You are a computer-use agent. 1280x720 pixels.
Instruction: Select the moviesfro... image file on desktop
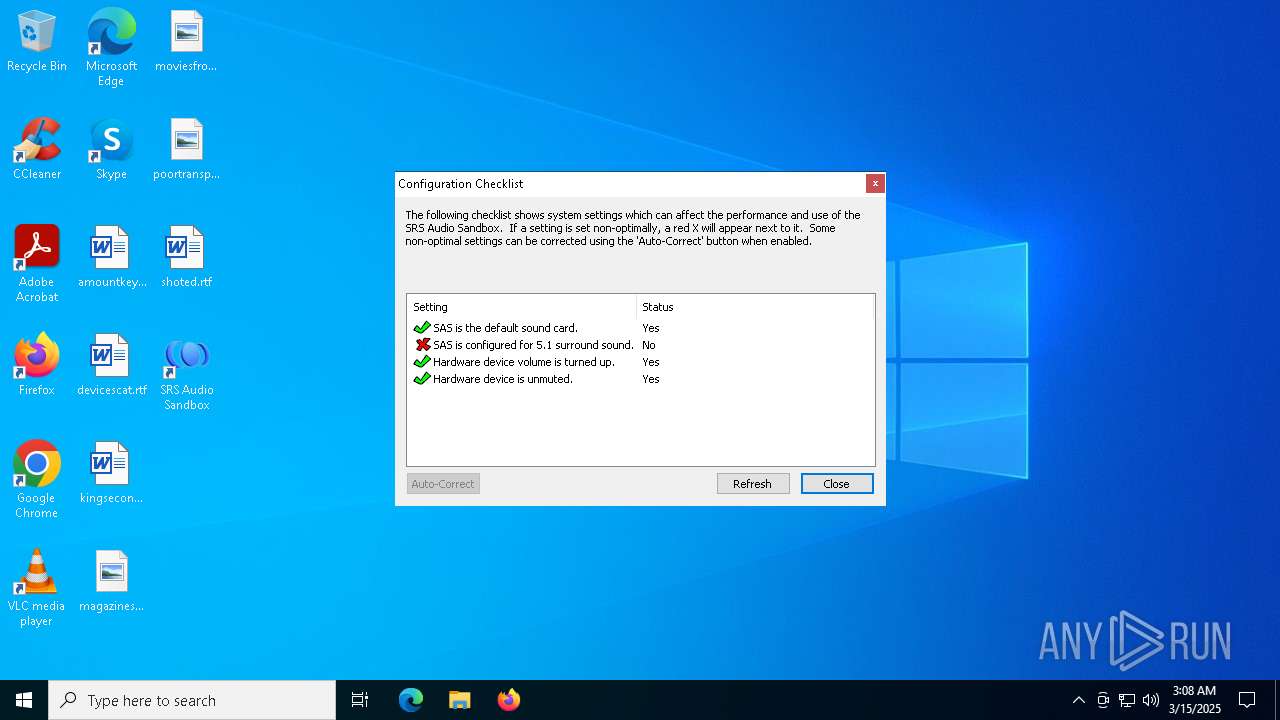[x=186, y=42]
